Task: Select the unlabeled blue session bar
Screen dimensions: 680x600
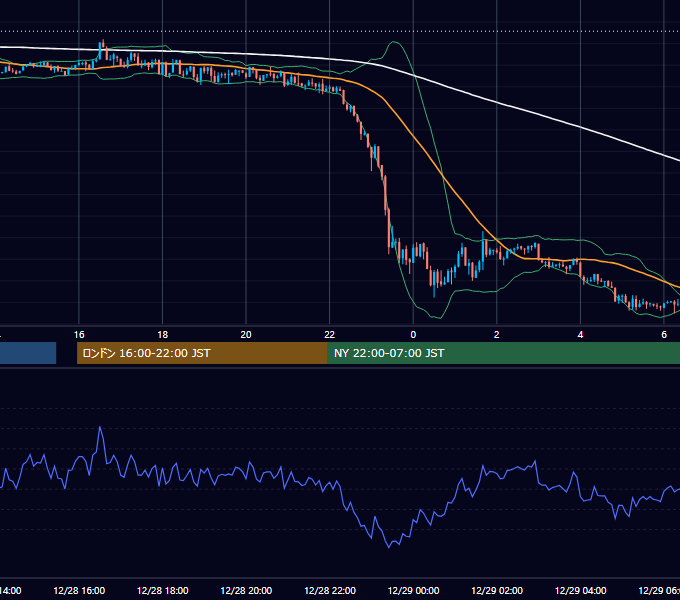Action: (x=28, y=353)
